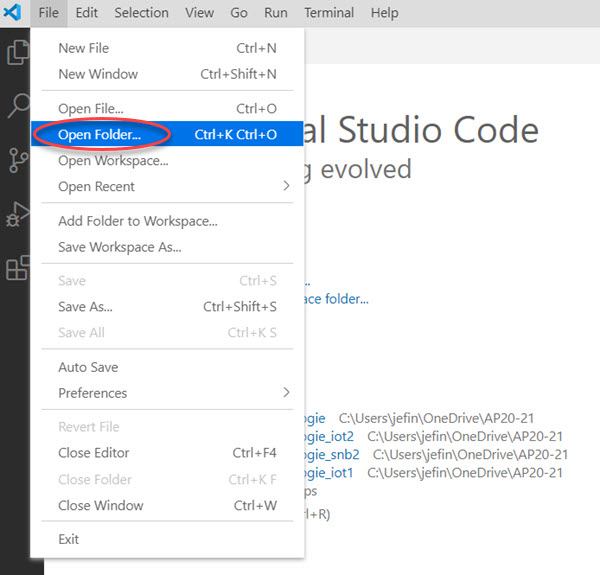Viewport: 600px width, 575px height.
Task: Open the workspace folder link on Welcome page
Action: pos(336,299)
